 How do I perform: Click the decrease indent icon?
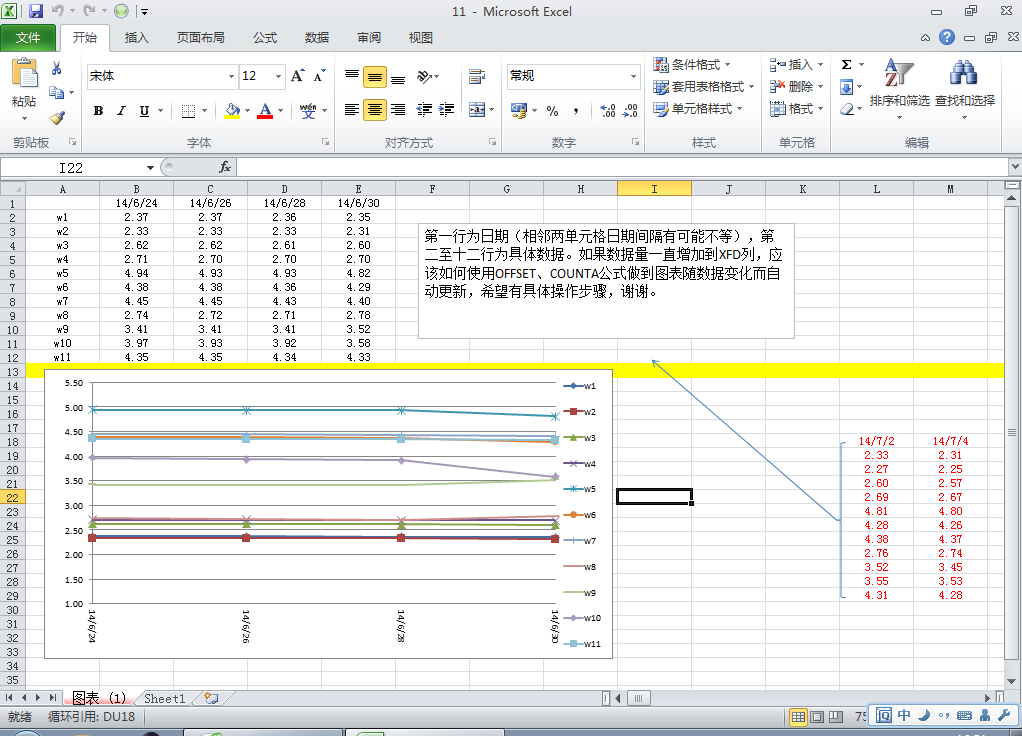tap(424, 110)
